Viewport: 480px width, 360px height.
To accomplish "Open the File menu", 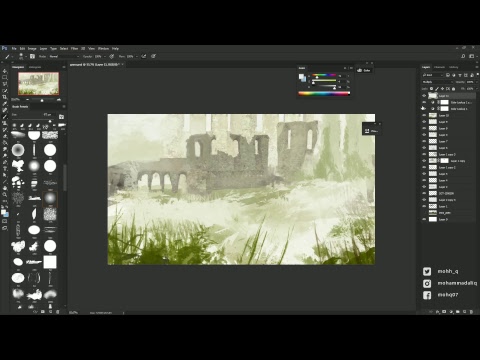I will tap(14, 49).
